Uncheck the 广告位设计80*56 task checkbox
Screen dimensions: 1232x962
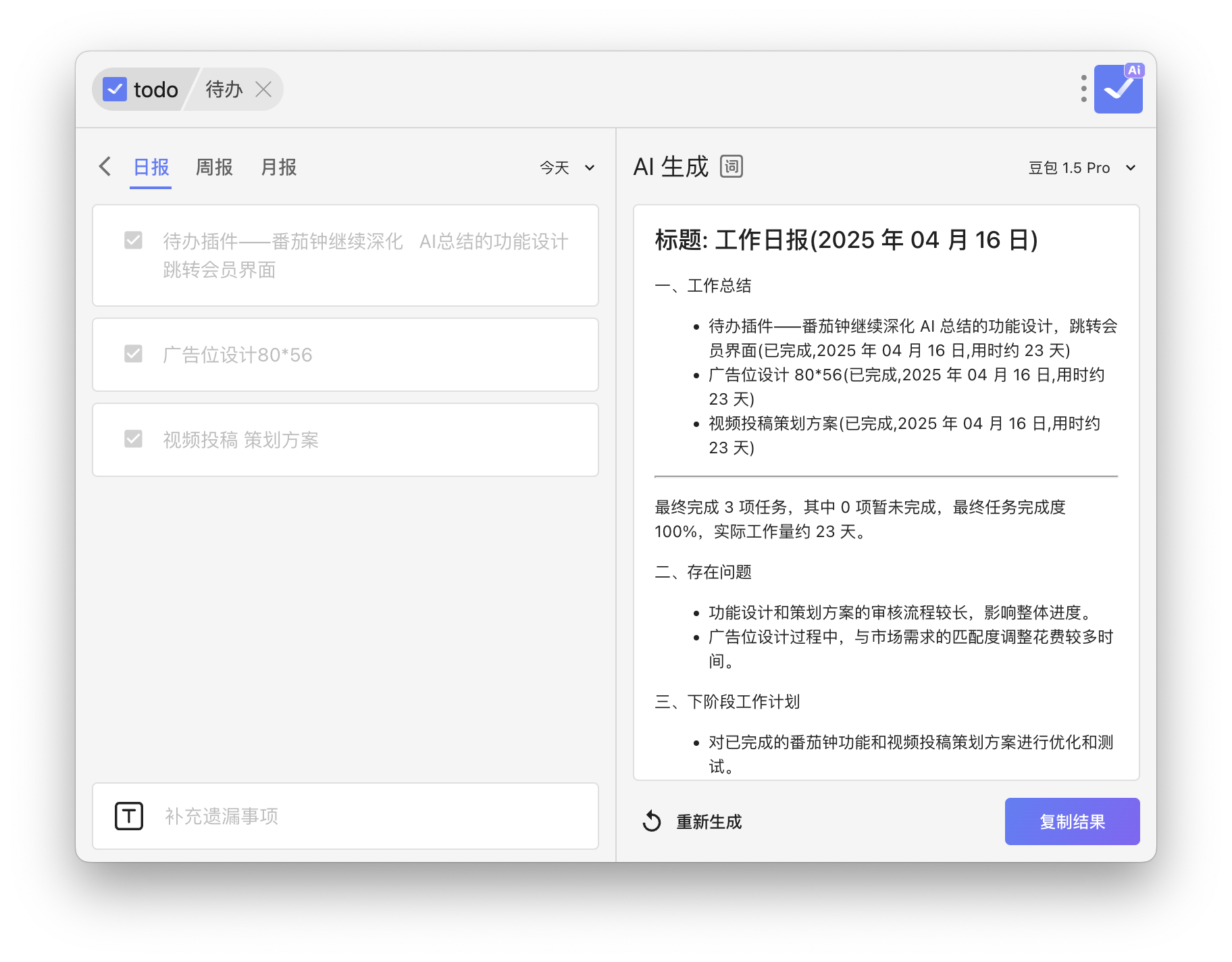click(x=133, y=354)
